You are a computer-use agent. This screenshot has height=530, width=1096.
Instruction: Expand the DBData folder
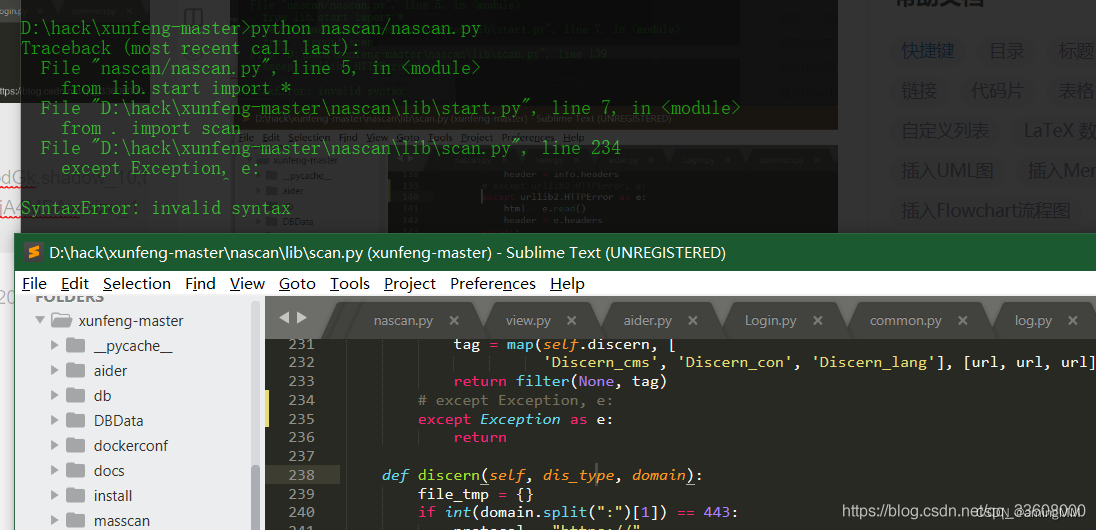point(55,421)
